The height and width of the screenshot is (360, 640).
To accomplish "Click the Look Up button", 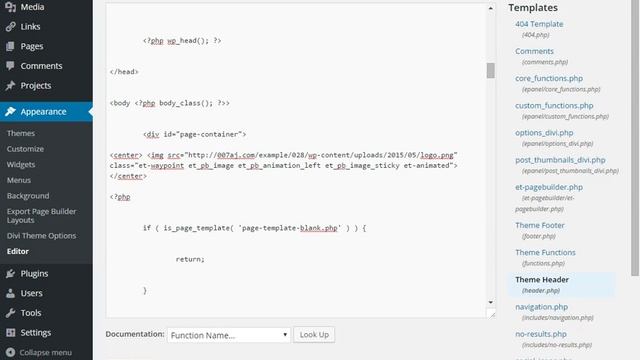I will click(x=314, y=335).
